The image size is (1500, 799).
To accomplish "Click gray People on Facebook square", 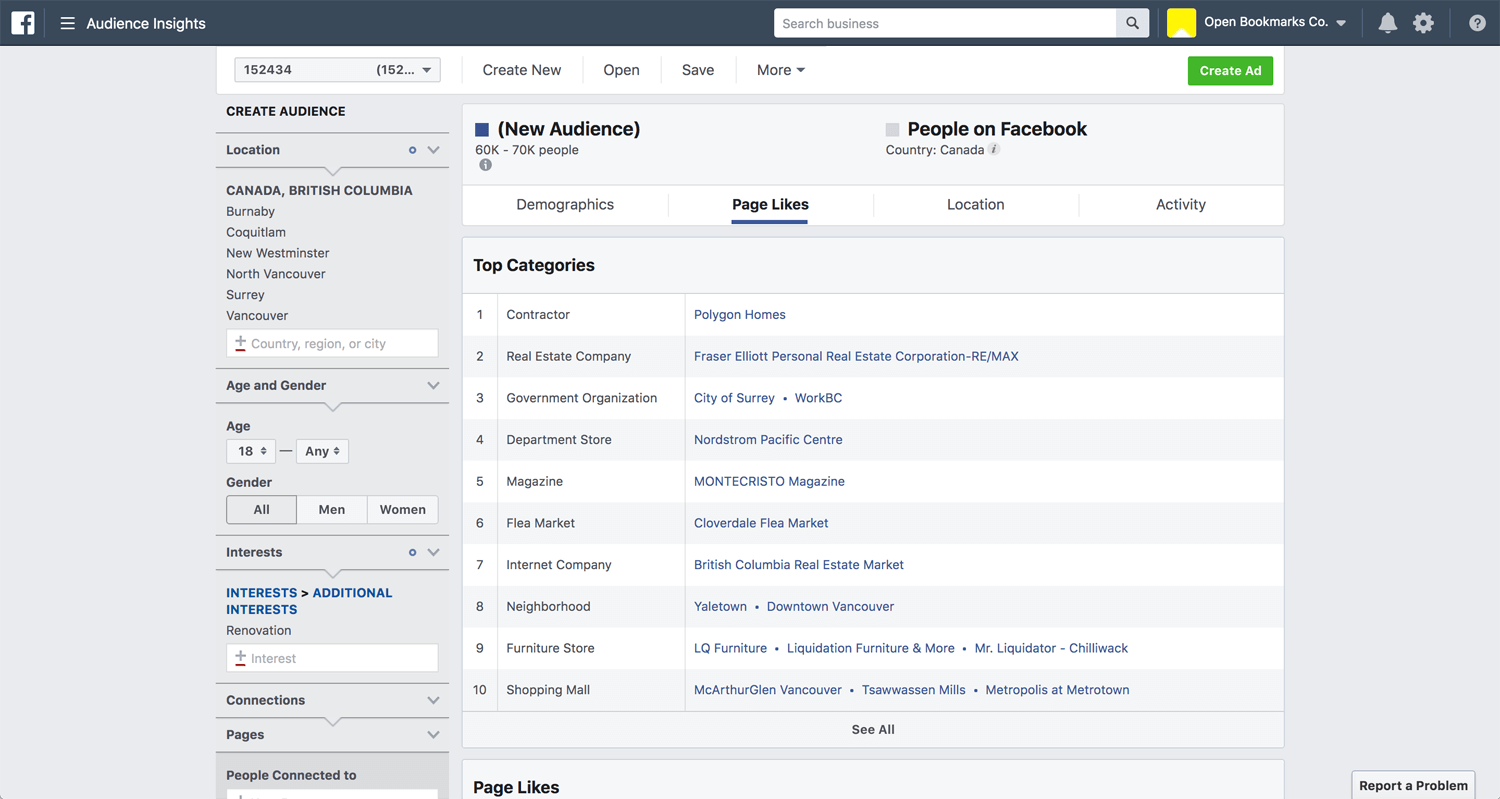I will click(892, 129).
